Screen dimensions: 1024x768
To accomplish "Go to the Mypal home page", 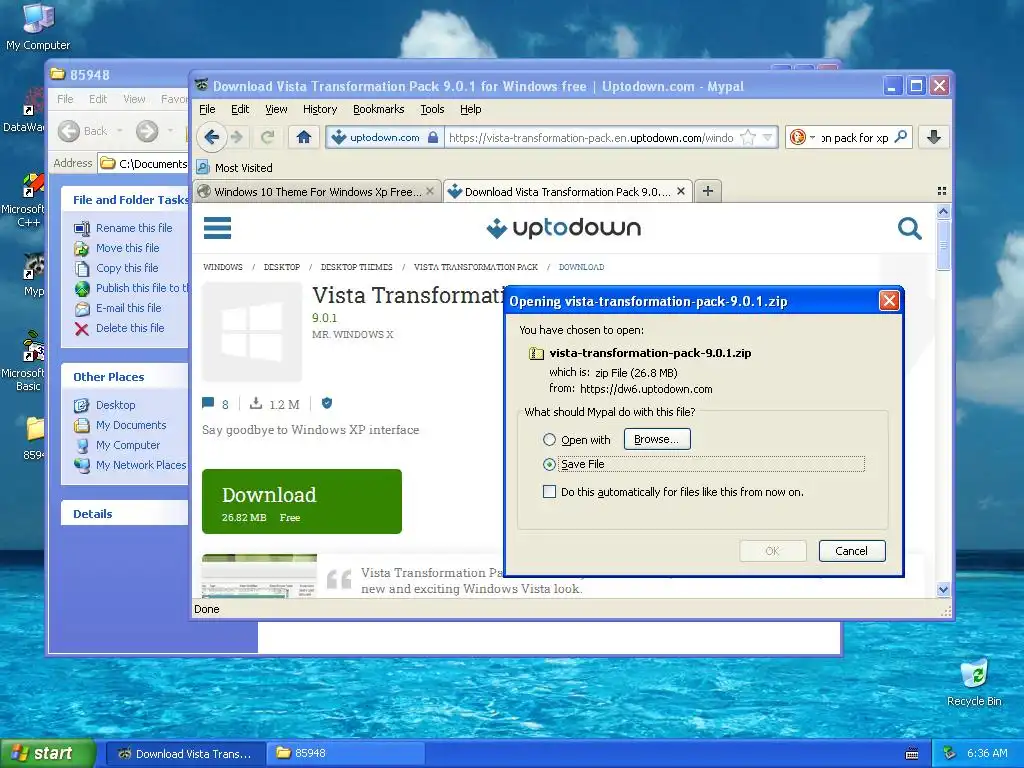I will 304,137.
